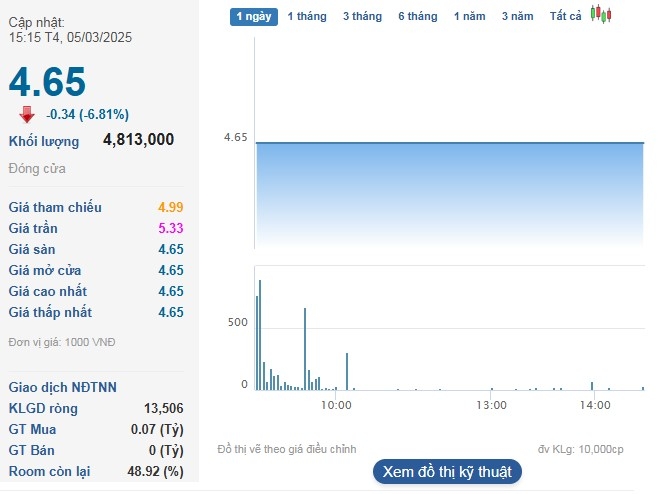Display 'Tất cả' price history

[x=565, y=16]
